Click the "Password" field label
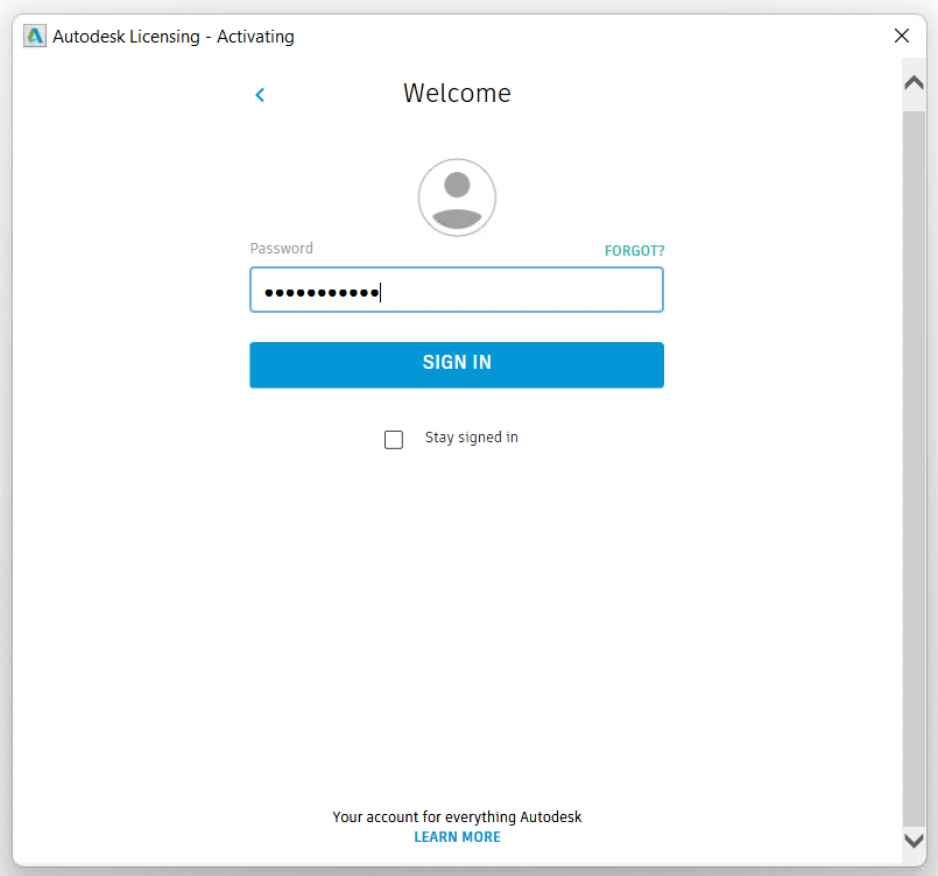938x876 pixels. tap(281, 248)
